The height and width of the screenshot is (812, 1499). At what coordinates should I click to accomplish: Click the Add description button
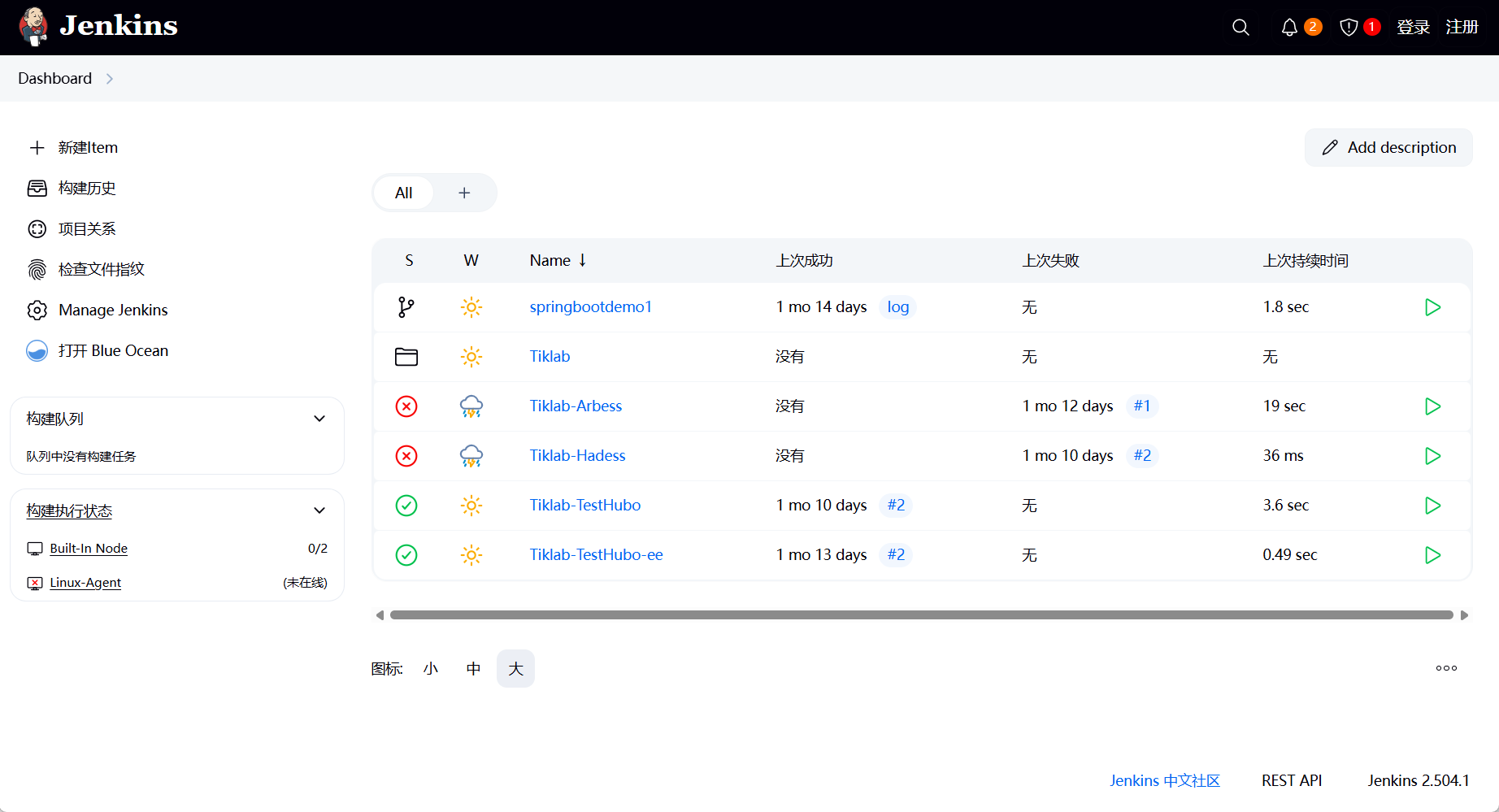point(1388,148)
